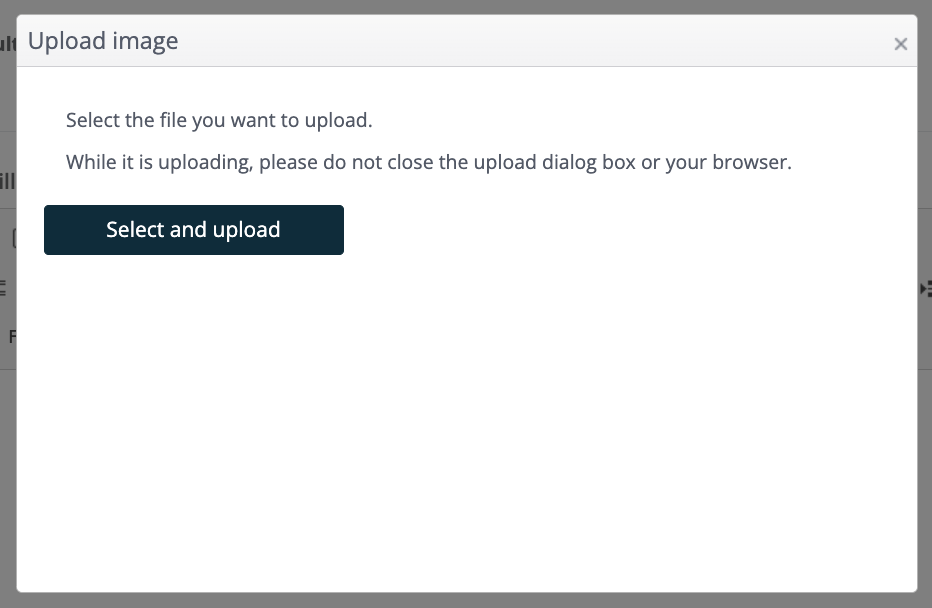Click the partially hidden checkbox left of the dialog

click(x=14, y=238)
